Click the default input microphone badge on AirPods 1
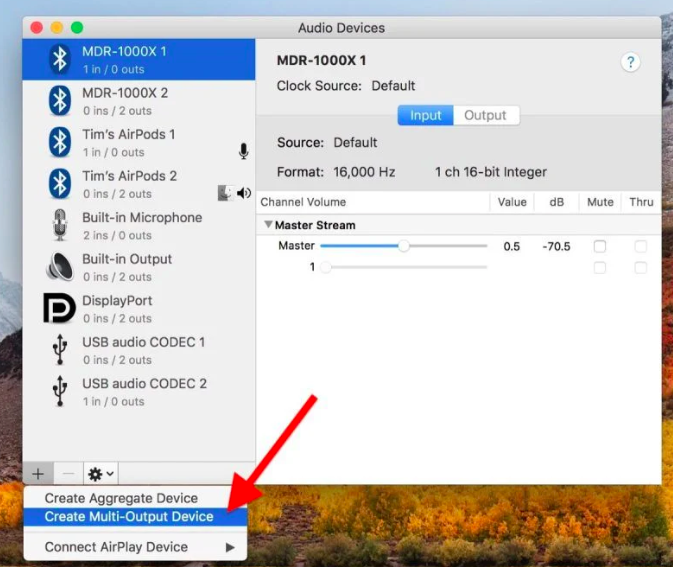Viewport: 673px width, 567px height. [x=243, y=151]
